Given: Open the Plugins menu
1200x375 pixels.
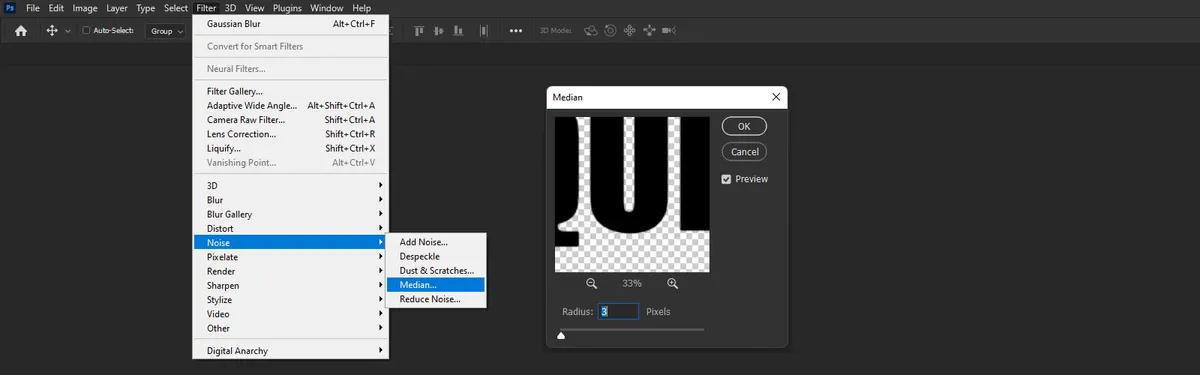Looking at the screenshot, I should (287, 8).
